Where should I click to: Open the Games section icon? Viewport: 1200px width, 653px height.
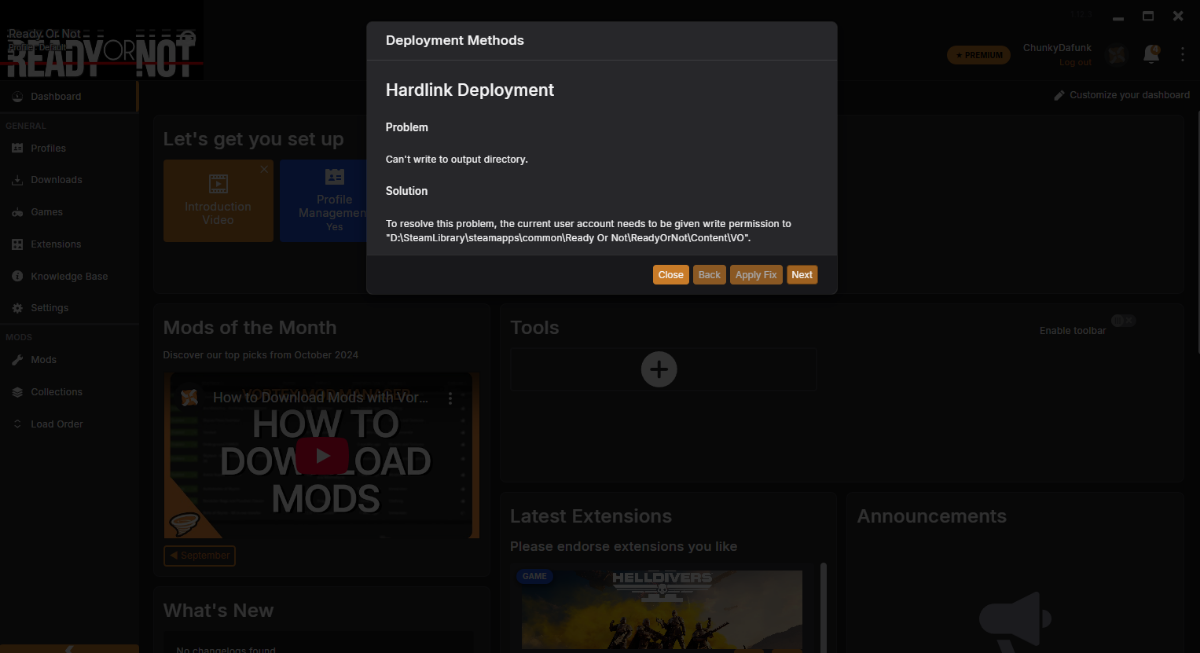click(x=18, y=212)
